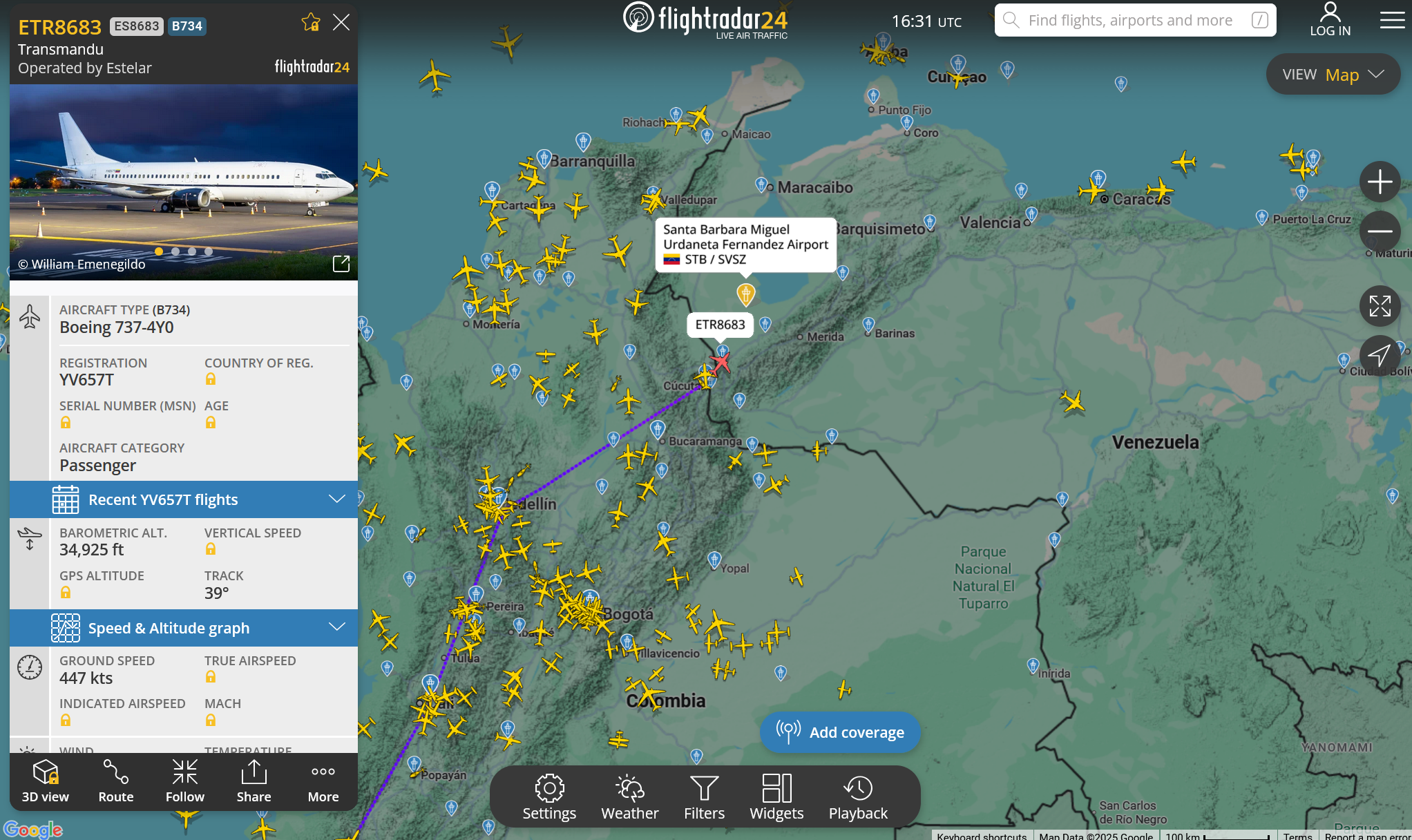Open map Settings from bottom toolbar
The height and width of the screenshot is (840, 1412).
click(x=549, y=796)
